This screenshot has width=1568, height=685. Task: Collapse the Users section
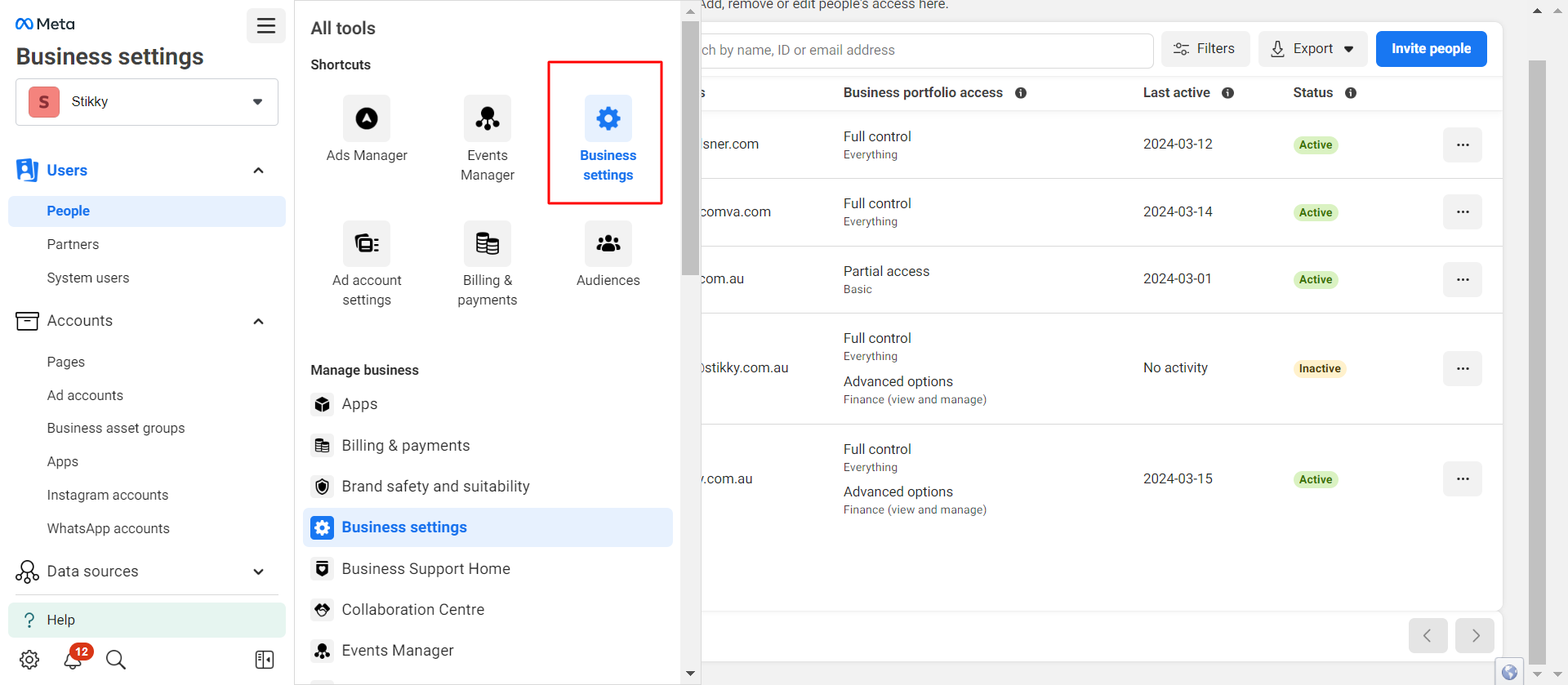coord(258,171)
